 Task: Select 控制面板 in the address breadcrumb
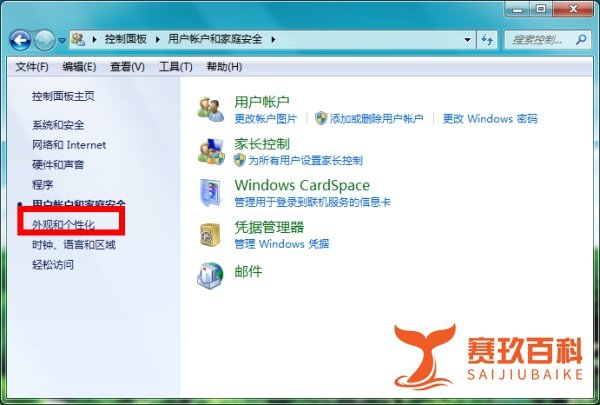(126, 39)
